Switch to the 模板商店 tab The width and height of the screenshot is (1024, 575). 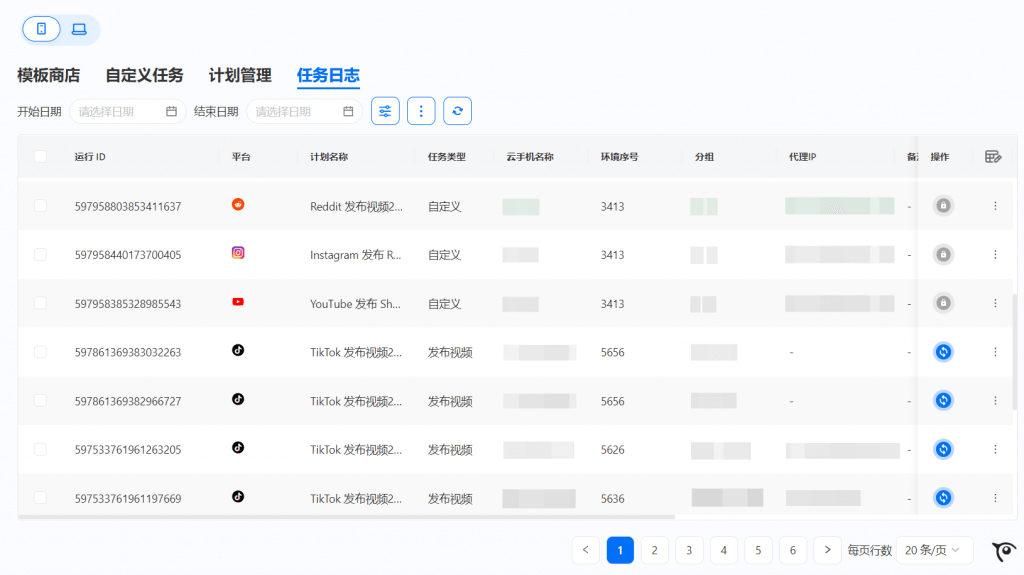pyautogui.click(x=48, y=75)
